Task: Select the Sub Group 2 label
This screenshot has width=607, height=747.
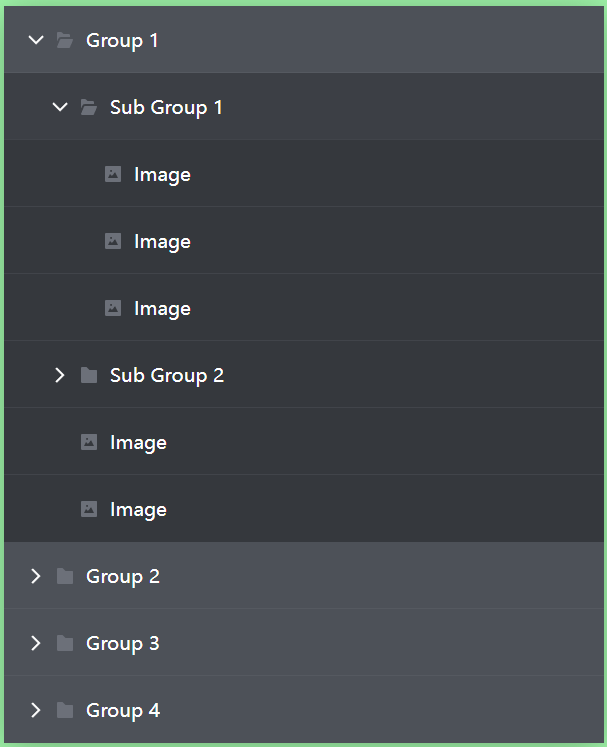Action: tap(167, 375)
